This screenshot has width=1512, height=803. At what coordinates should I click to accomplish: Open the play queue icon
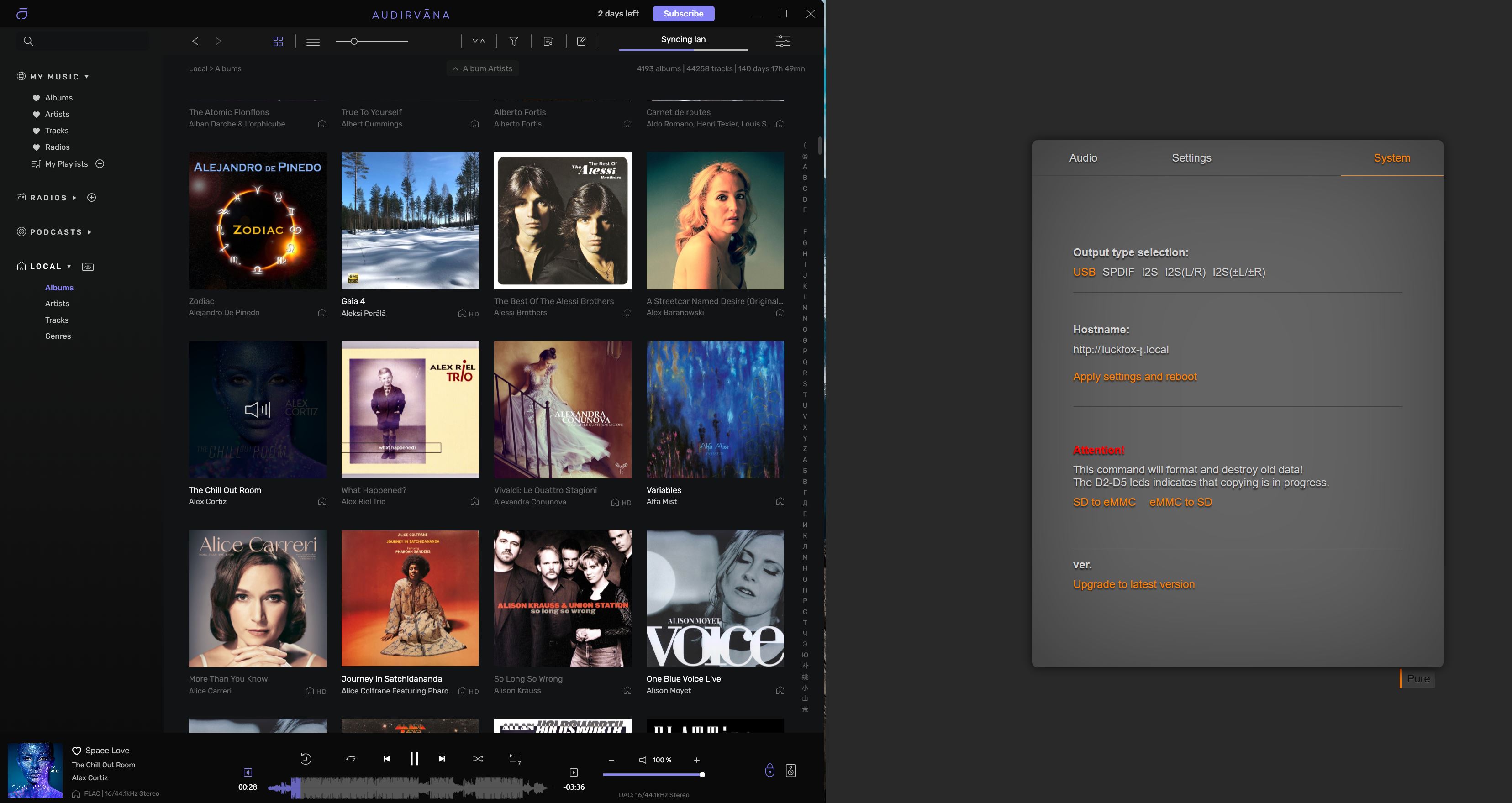point(515,758)
